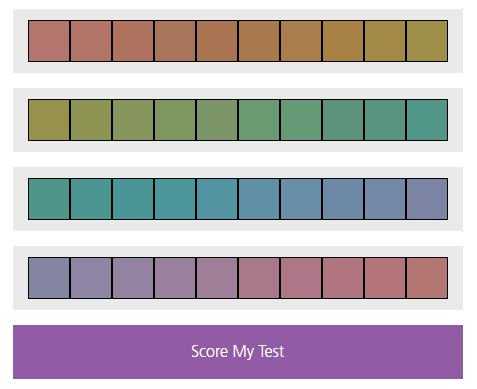Select fourth teal swatch in third row
The image size is (477, 389).
tap(175, 199)
